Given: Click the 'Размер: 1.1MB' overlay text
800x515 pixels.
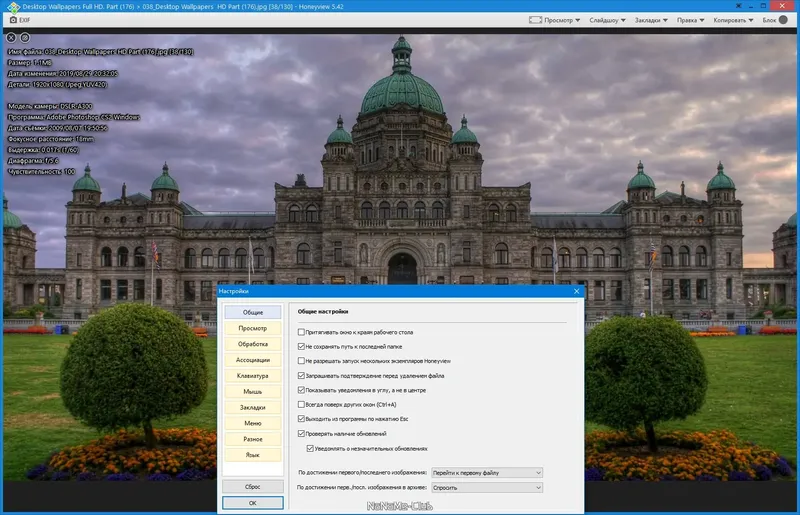Looking at the screenshot, I should tap(30, 62).
